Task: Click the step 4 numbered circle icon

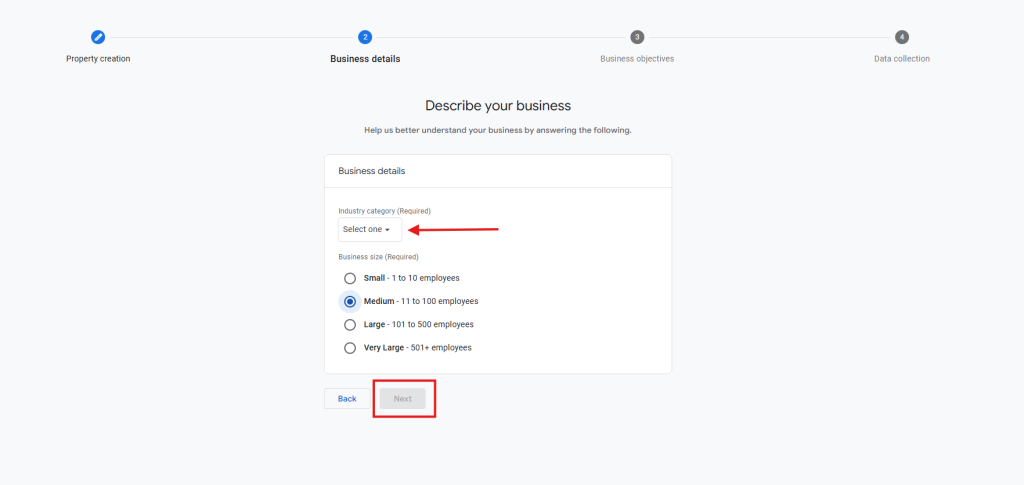Action: [x=902, y=37]
